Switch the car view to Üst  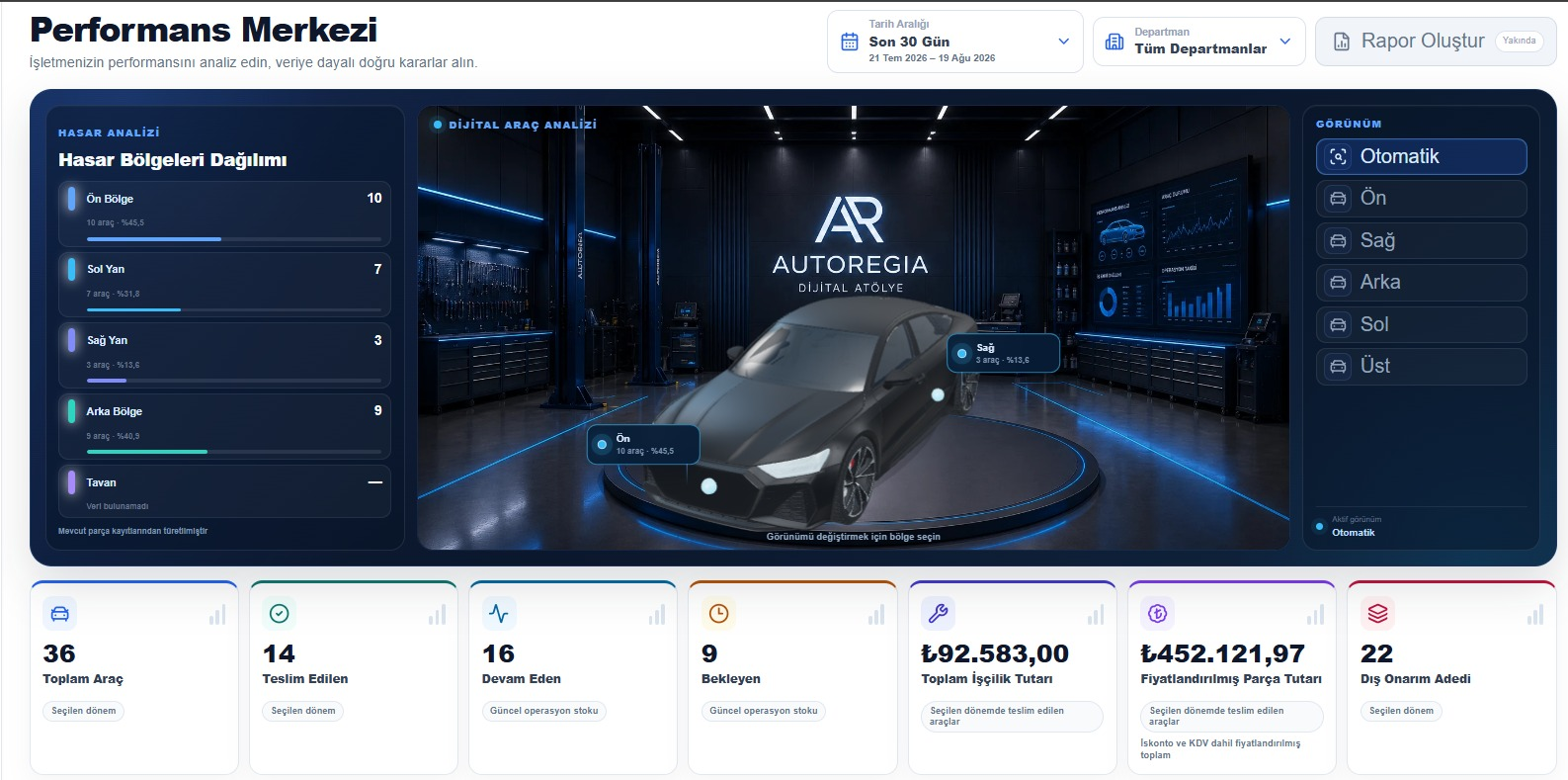(x=1421, y=367)
